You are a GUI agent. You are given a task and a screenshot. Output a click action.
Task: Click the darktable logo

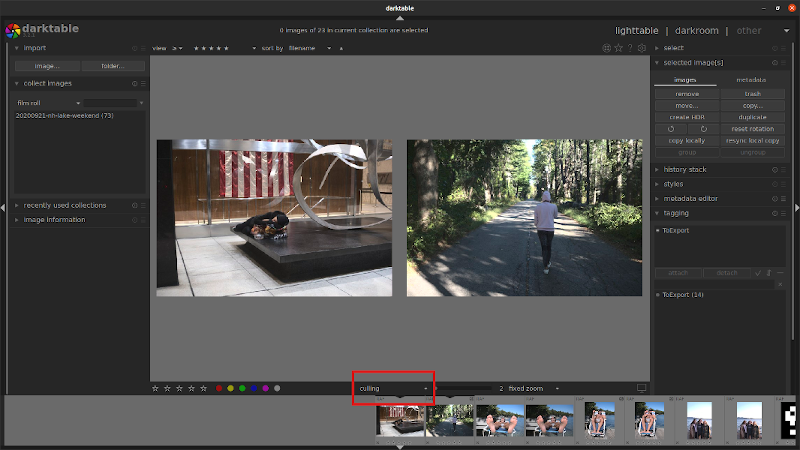pos(13,31)
